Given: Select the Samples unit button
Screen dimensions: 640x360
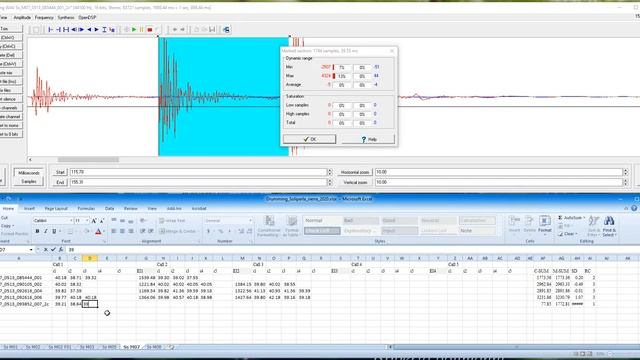Looking at the screenshot, I should 29,181.
